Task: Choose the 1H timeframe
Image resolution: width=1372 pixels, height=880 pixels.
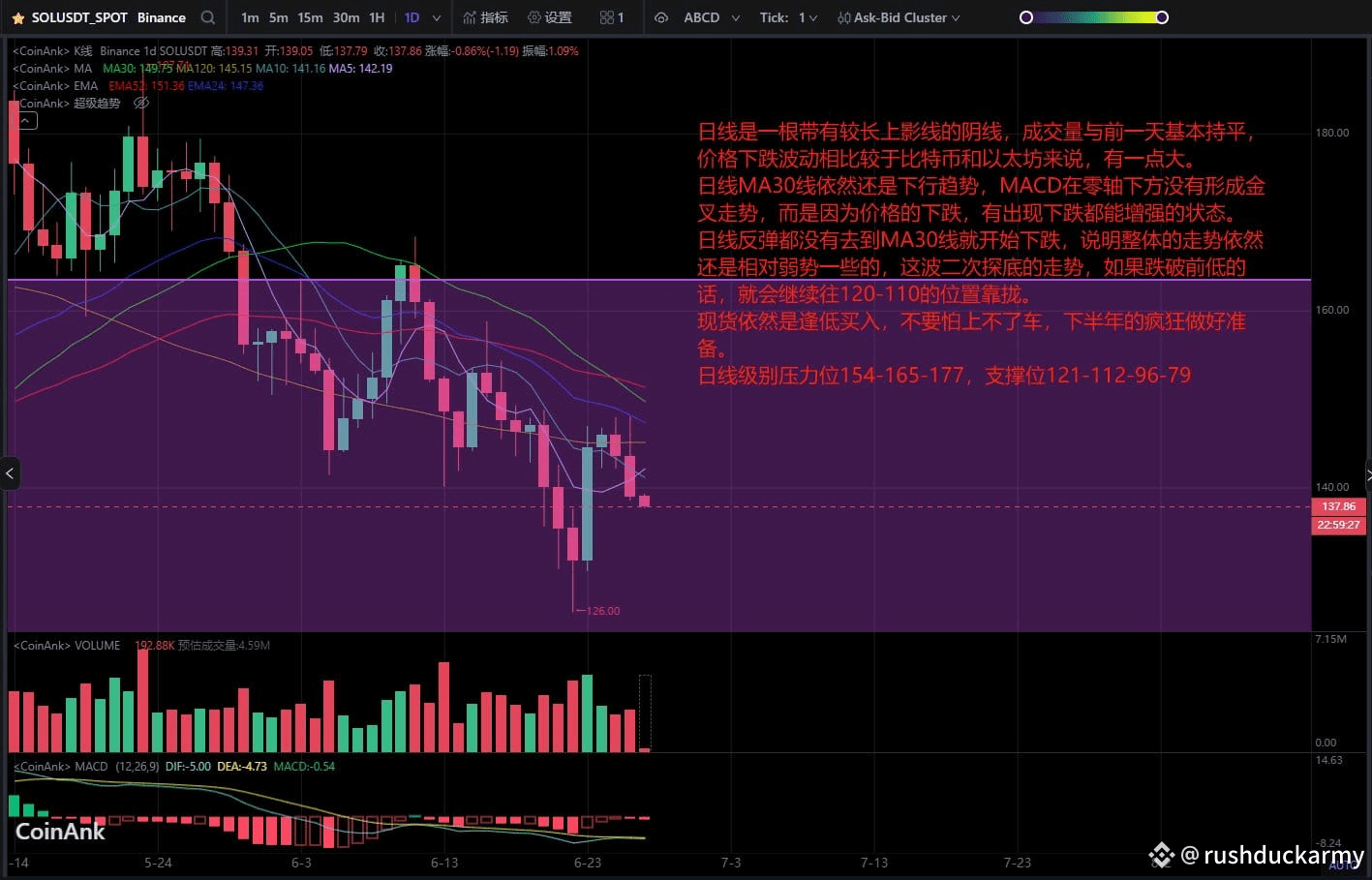Action: [x=377, y=17]
